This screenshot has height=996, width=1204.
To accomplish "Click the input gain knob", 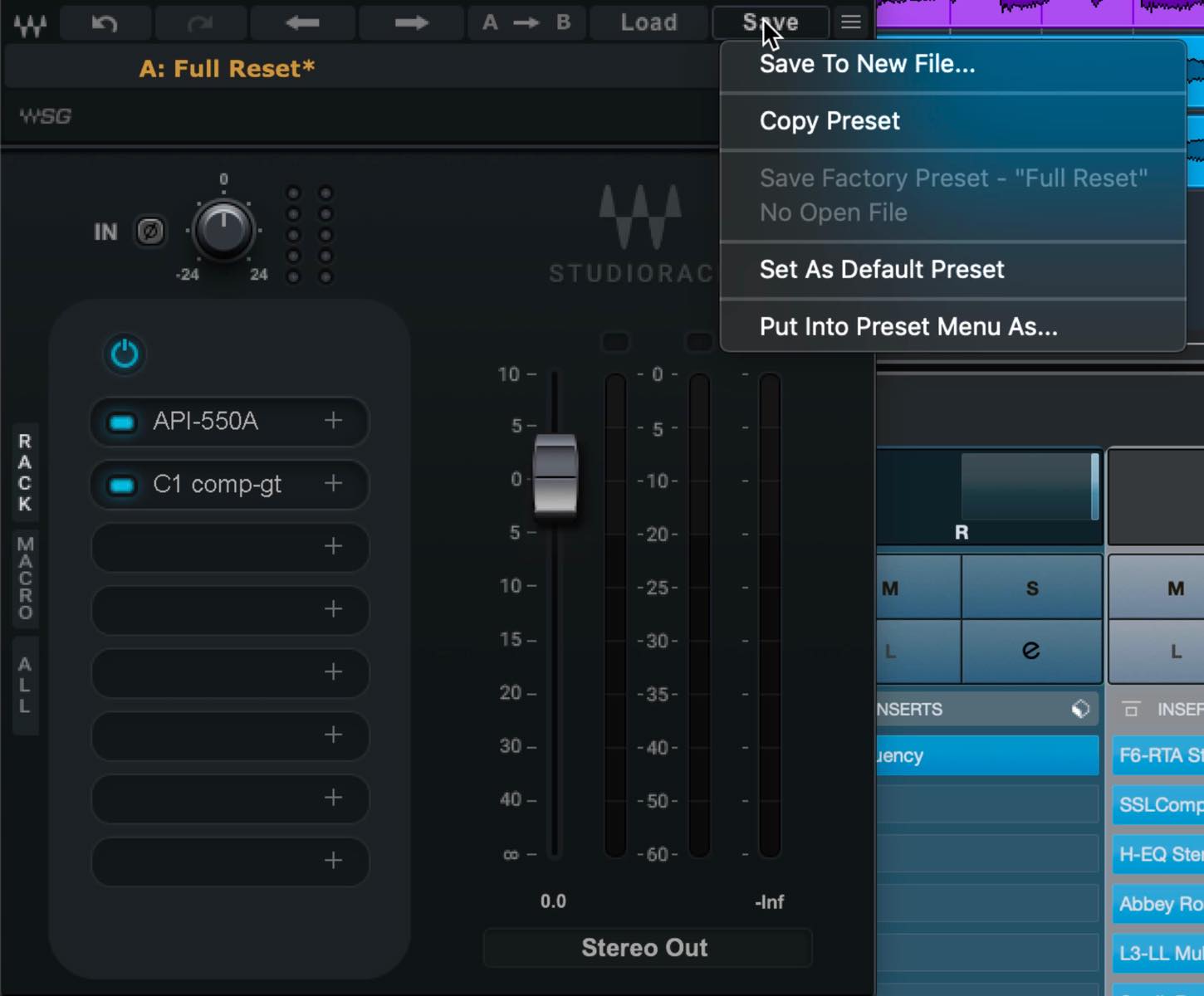I will [x=223, y=230].
